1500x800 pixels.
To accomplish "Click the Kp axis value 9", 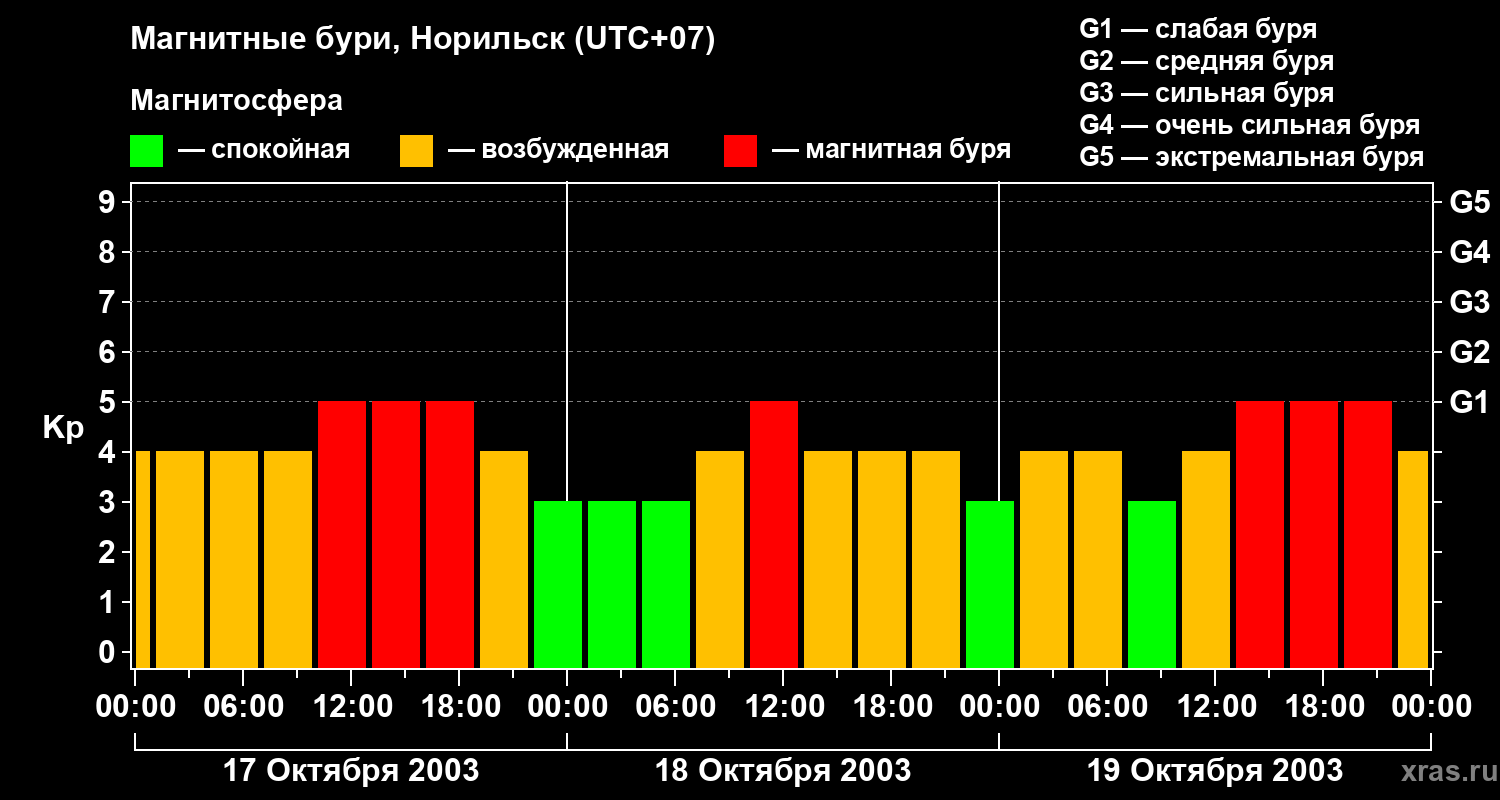I will pos(109,202).
